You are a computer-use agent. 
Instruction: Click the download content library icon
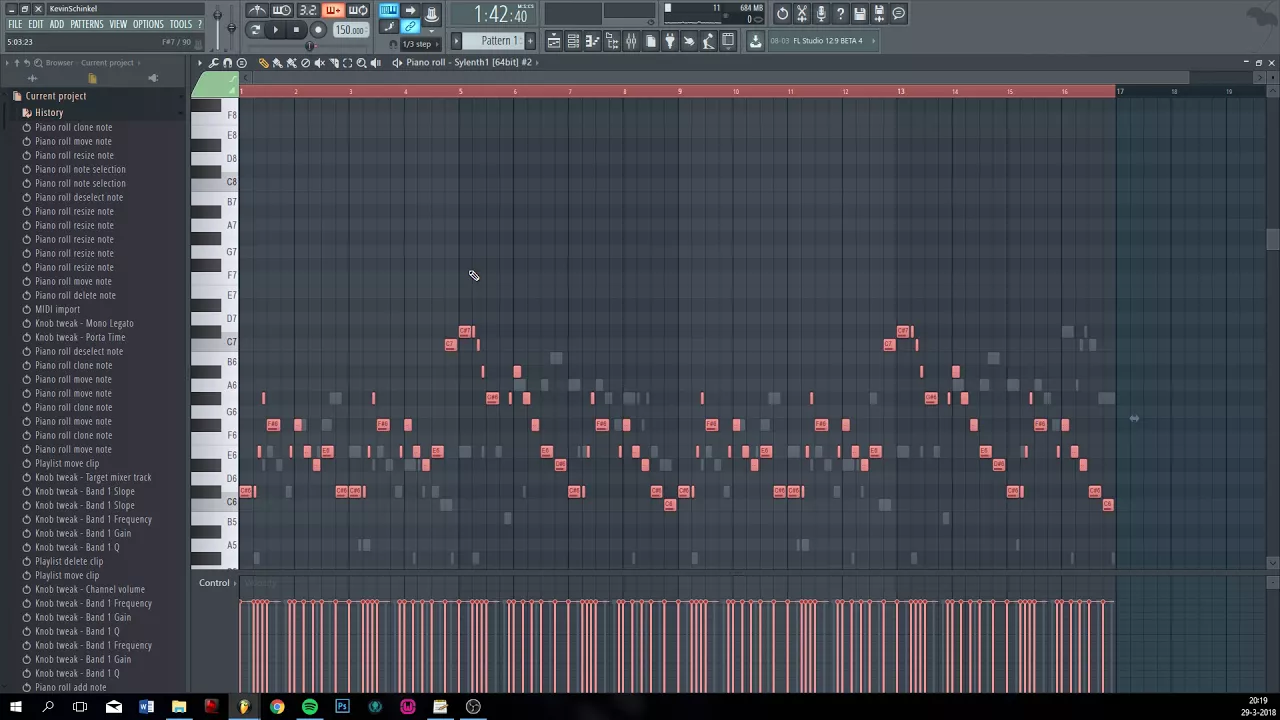pos(756,41)
